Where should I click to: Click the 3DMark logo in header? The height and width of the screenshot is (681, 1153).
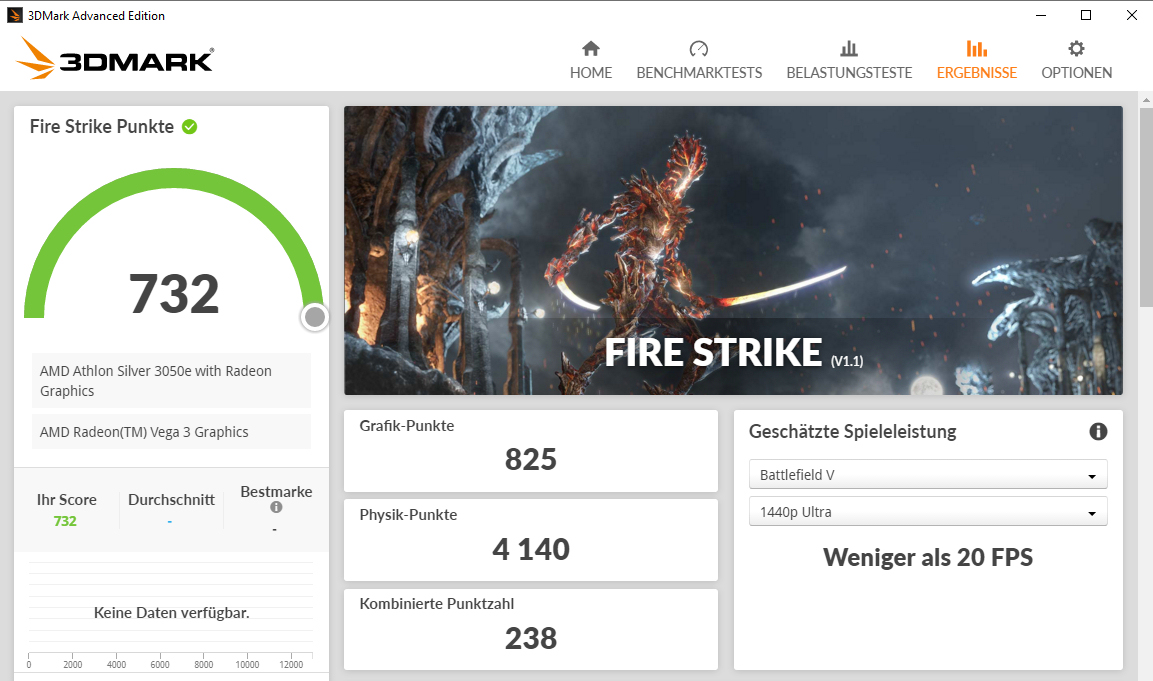115,58
